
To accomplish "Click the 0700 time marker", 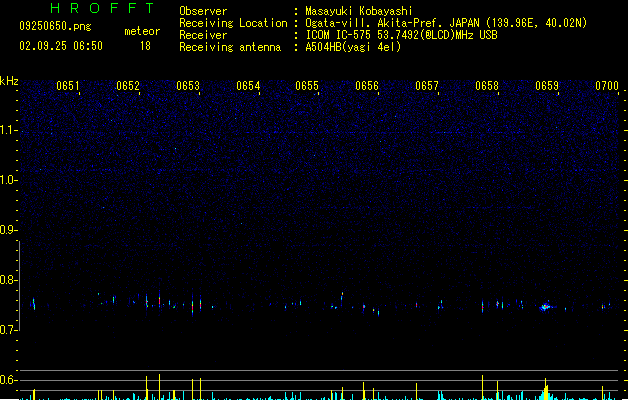I will click(607, 86).
